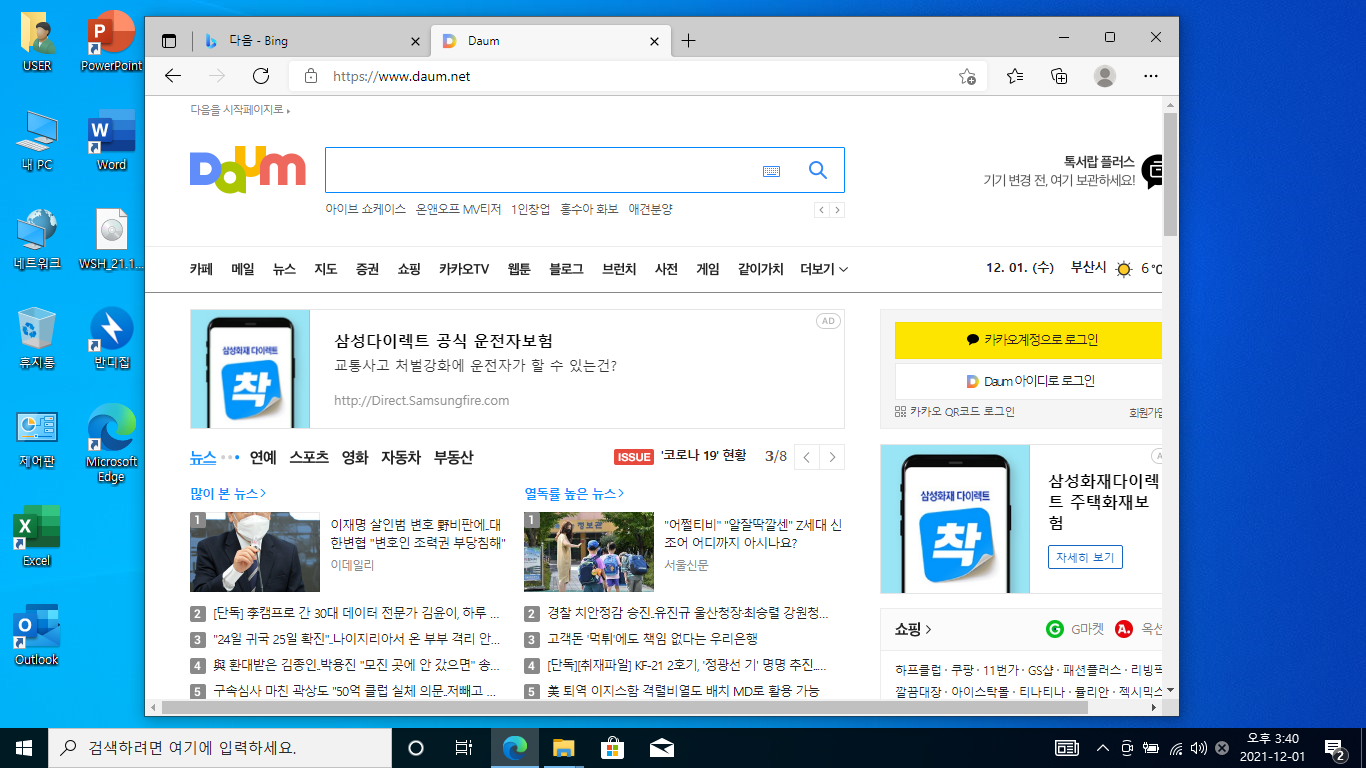
Task: Open the Favorites list icon
Action: click(1015, 76)
